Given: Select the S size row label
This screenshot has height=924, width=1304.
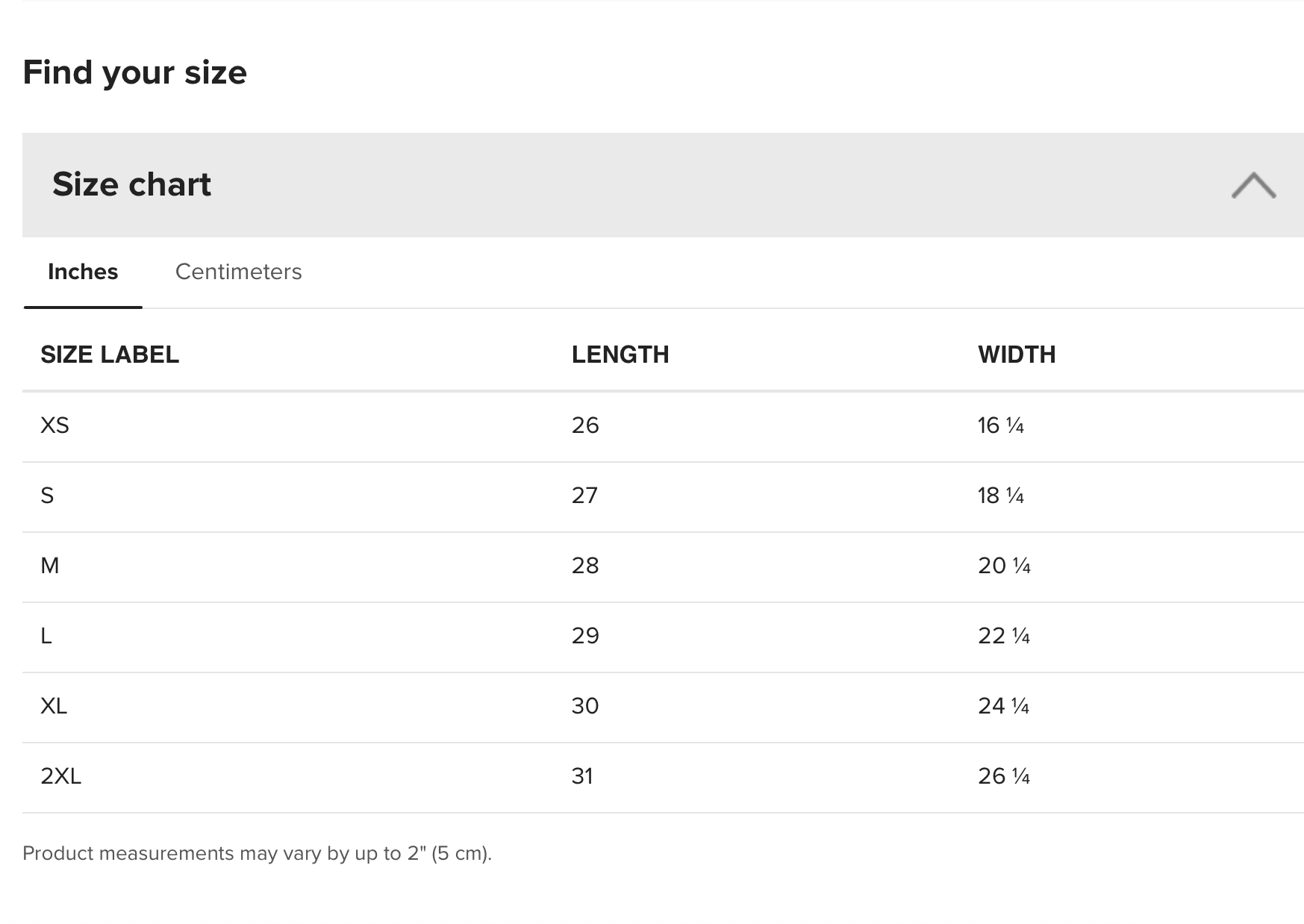Looking at the screenshot, I should coord(47,496).
